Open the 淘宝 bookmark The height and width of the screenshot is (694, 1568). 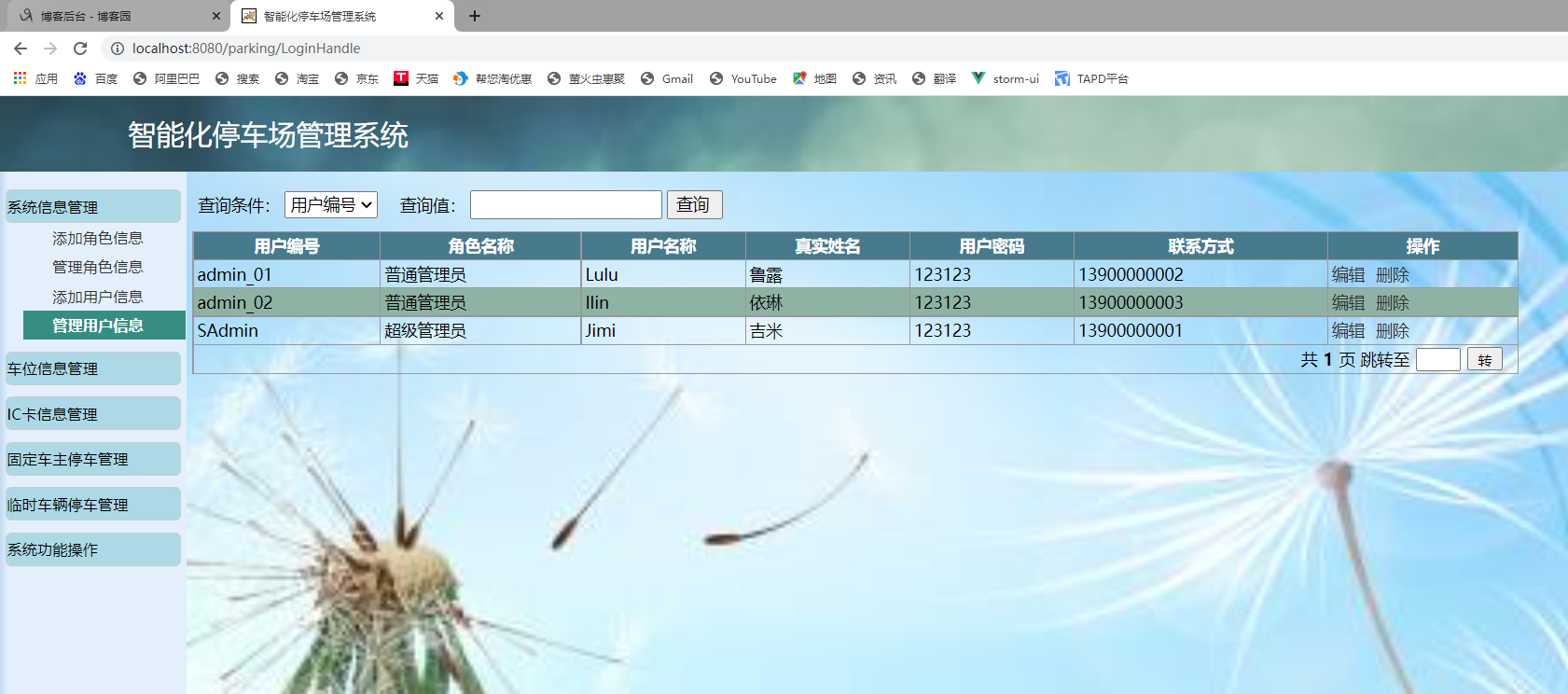point(297,79)
